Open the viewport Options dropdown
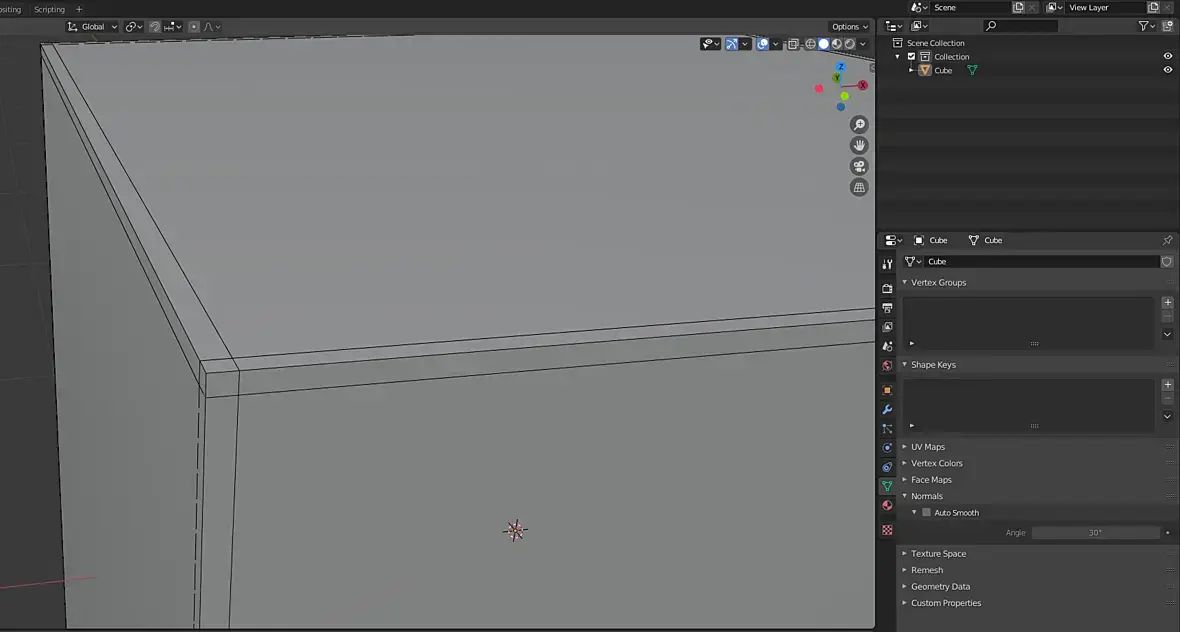 (850, 26)
